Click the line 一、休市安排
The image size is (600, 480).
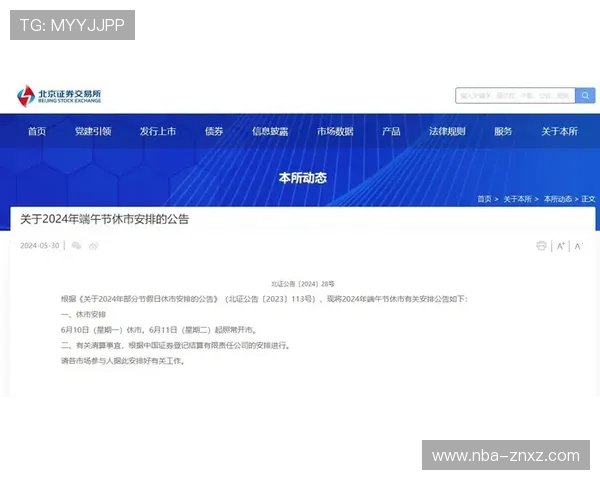[x=83, y=314]
